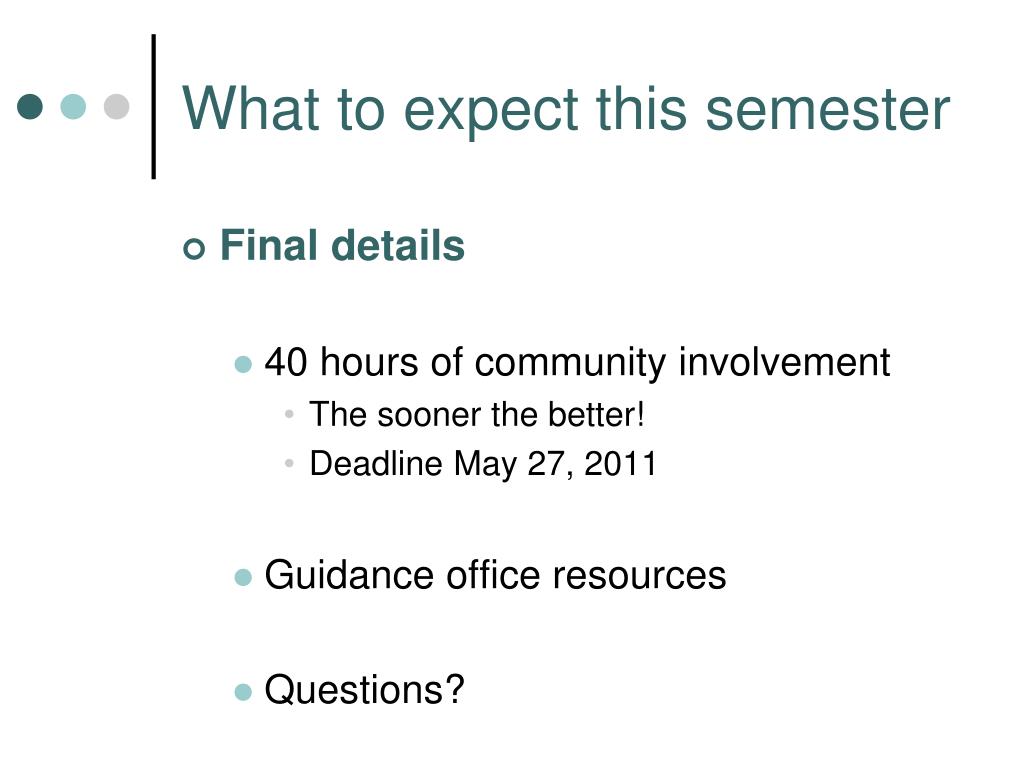Viewport: 1024px width, 768px height.
Task: Click the hollow circle bullet before Final details
Action: point(194,249)
